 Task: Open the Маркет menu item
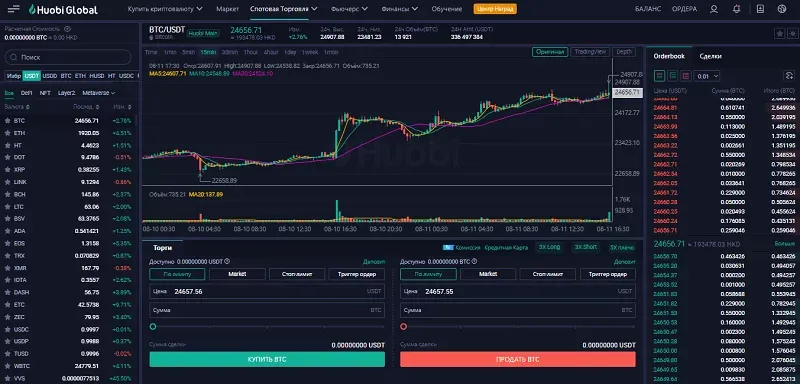227,9
